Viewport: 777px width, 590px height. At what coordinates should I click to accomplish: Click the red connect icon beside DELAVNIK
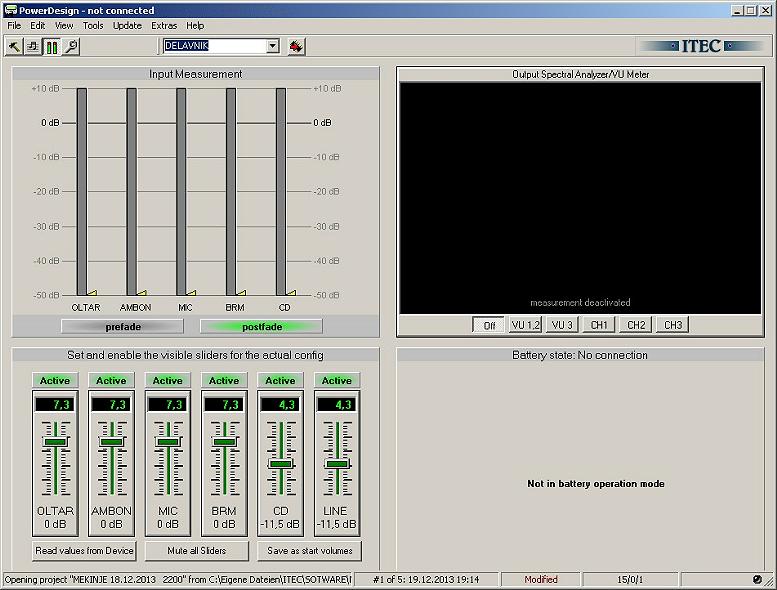tap(296, 47)
